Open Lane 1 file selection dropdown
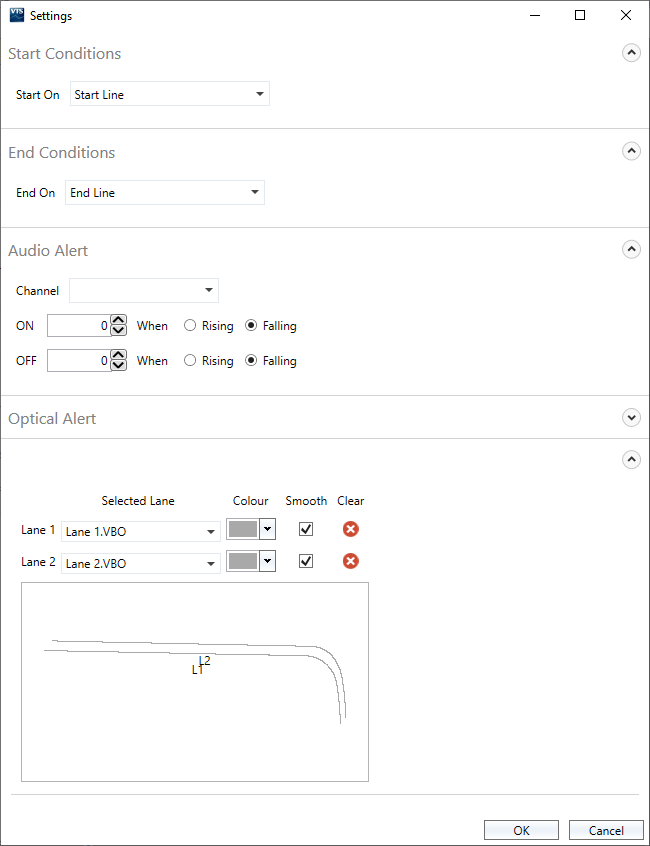650x846 pixels. 140,532
